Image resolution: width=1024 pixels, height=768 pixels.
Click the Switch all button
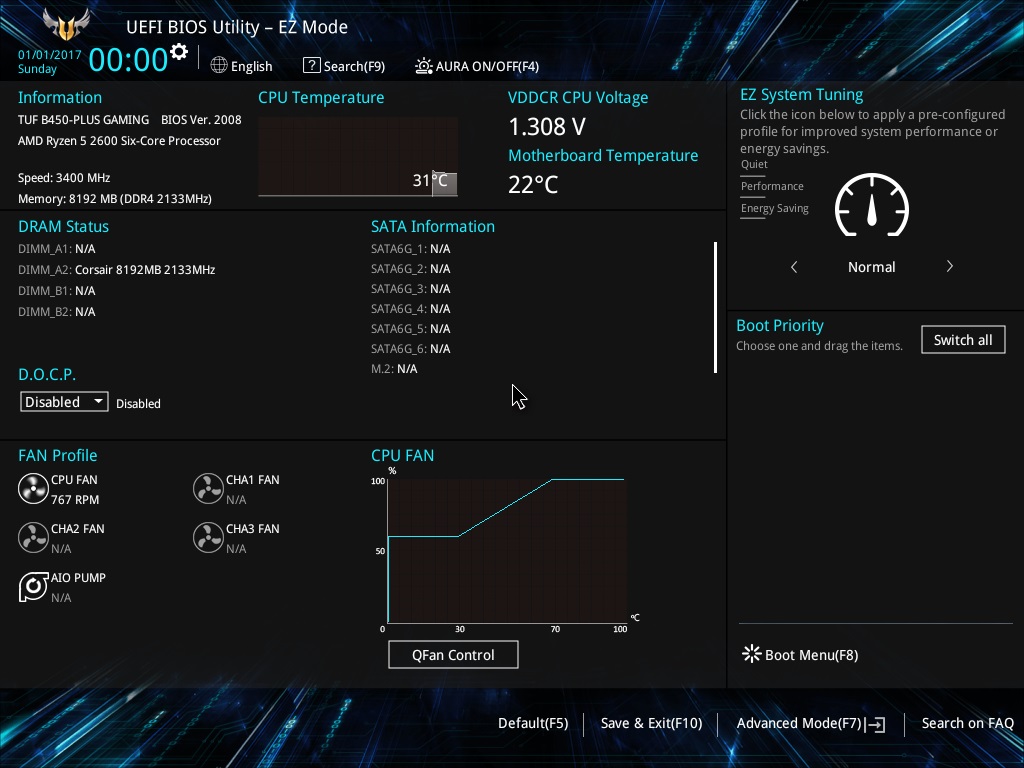coord(963,340)
